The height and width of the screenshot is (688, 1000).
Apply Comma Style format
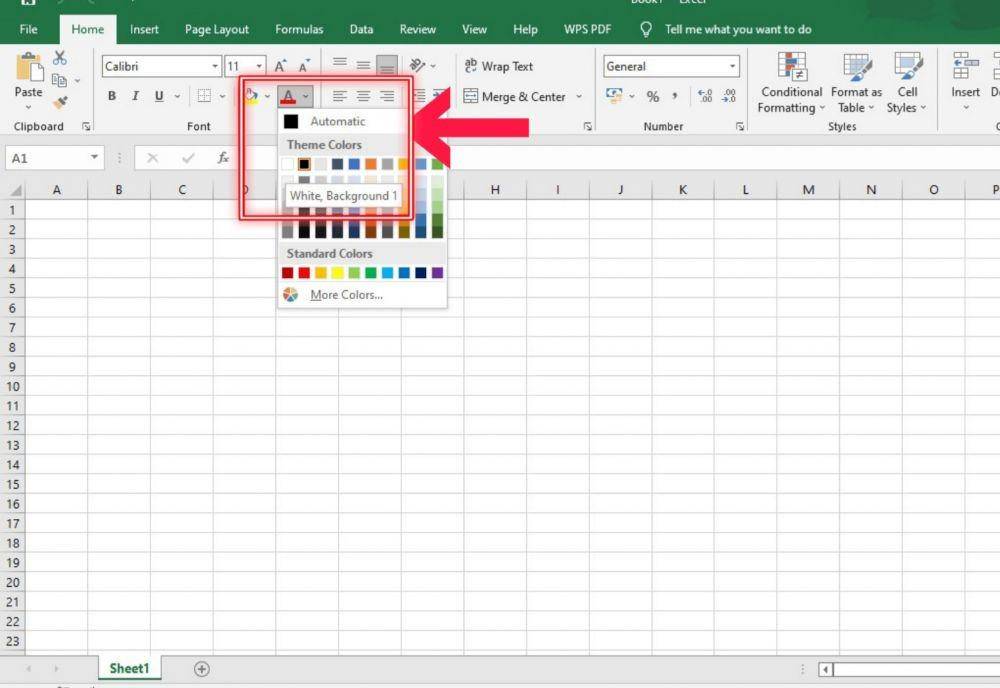pos(675,96)
